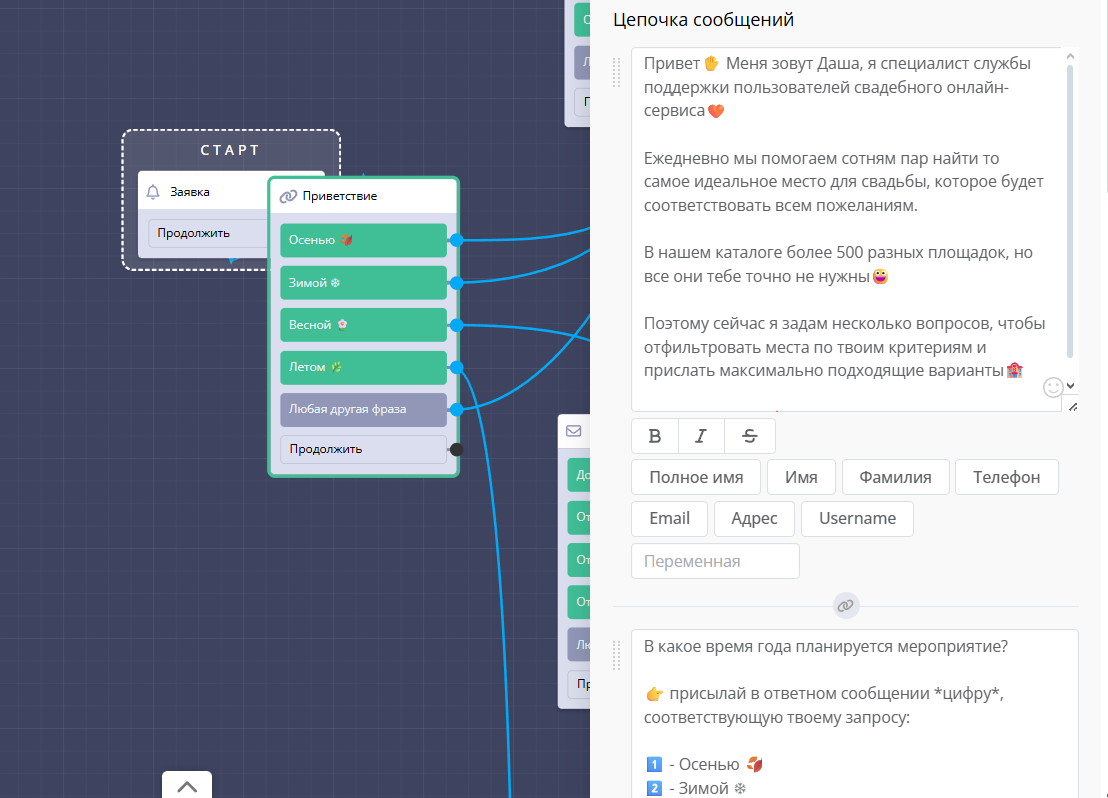Select the Зимой answer option
Image resolution: width=1108 pixels, height=798 pixels.
(x=363, y=283)
